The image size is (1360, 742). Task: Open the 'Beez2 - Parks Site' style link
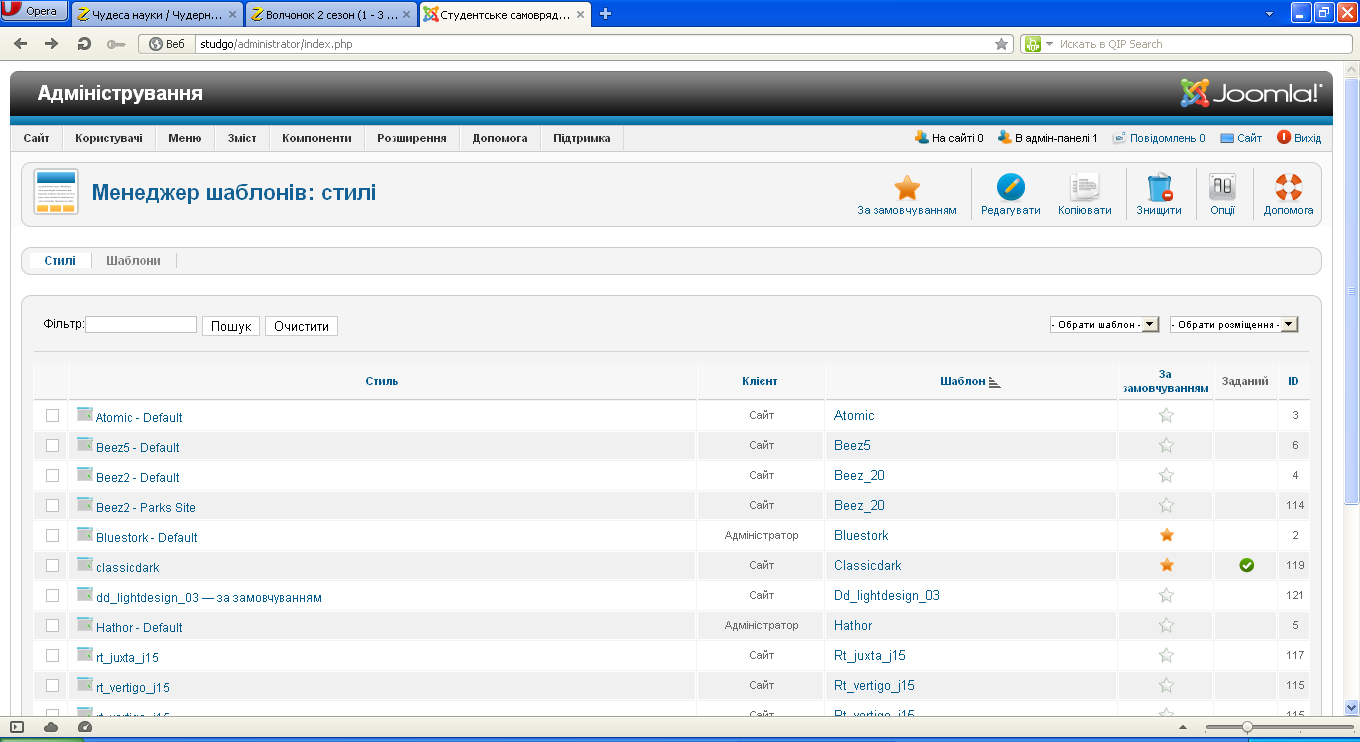pyautogui.click(x=146, y=508)
